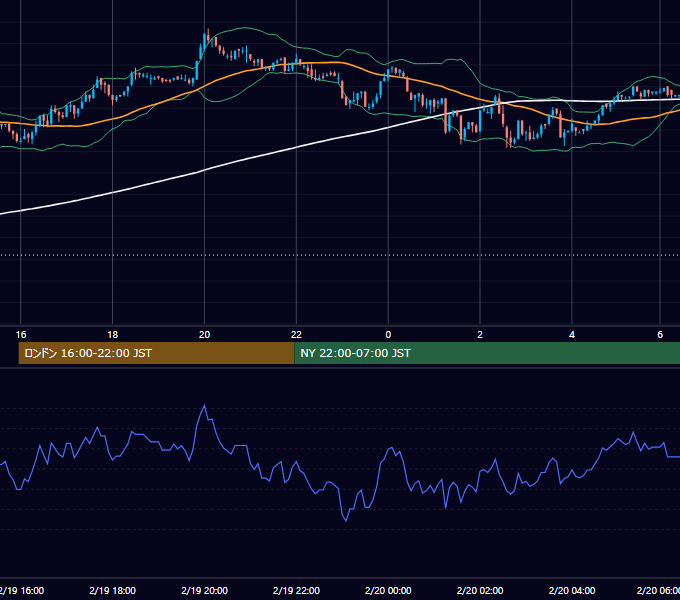Click the 2/19 22:00 date label
This screenshot has width=680, height=600.
coord(296,590)
